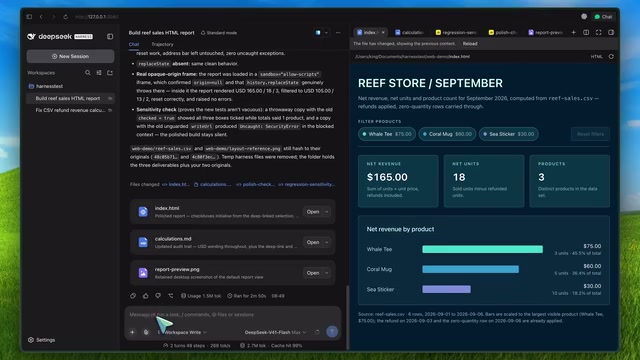Click the index.html file card icon
This screenshot has width=640, height=360.
point(143,212)
